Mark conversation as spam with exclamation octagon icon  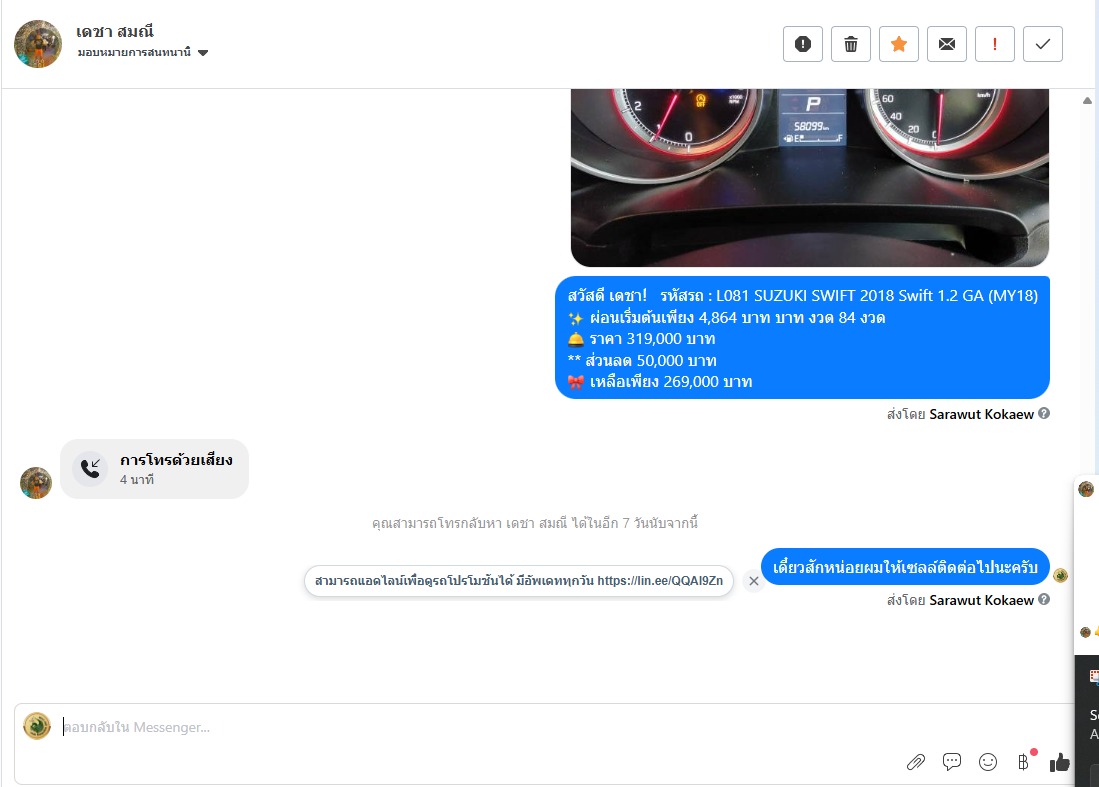pyautogui.click(x=803, y=44)
